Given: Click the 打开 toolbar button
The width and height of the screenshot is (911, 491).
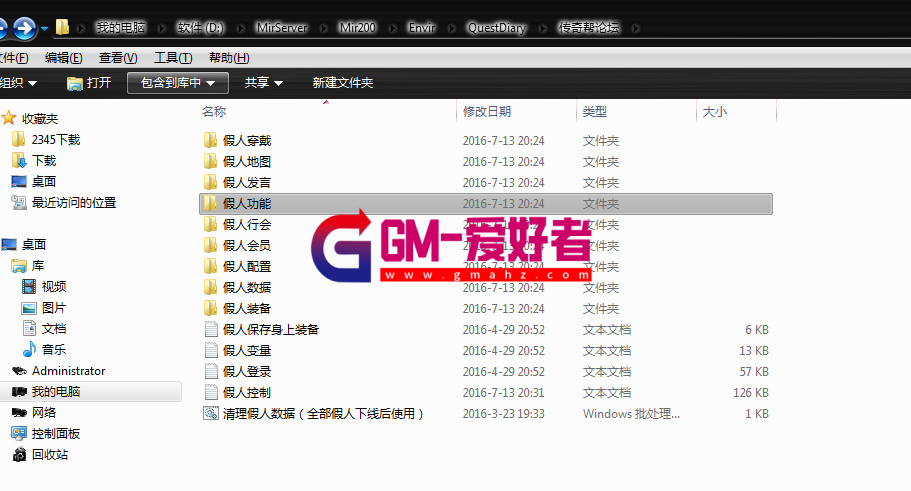Looking at the screenshot, I should point(88,83).
